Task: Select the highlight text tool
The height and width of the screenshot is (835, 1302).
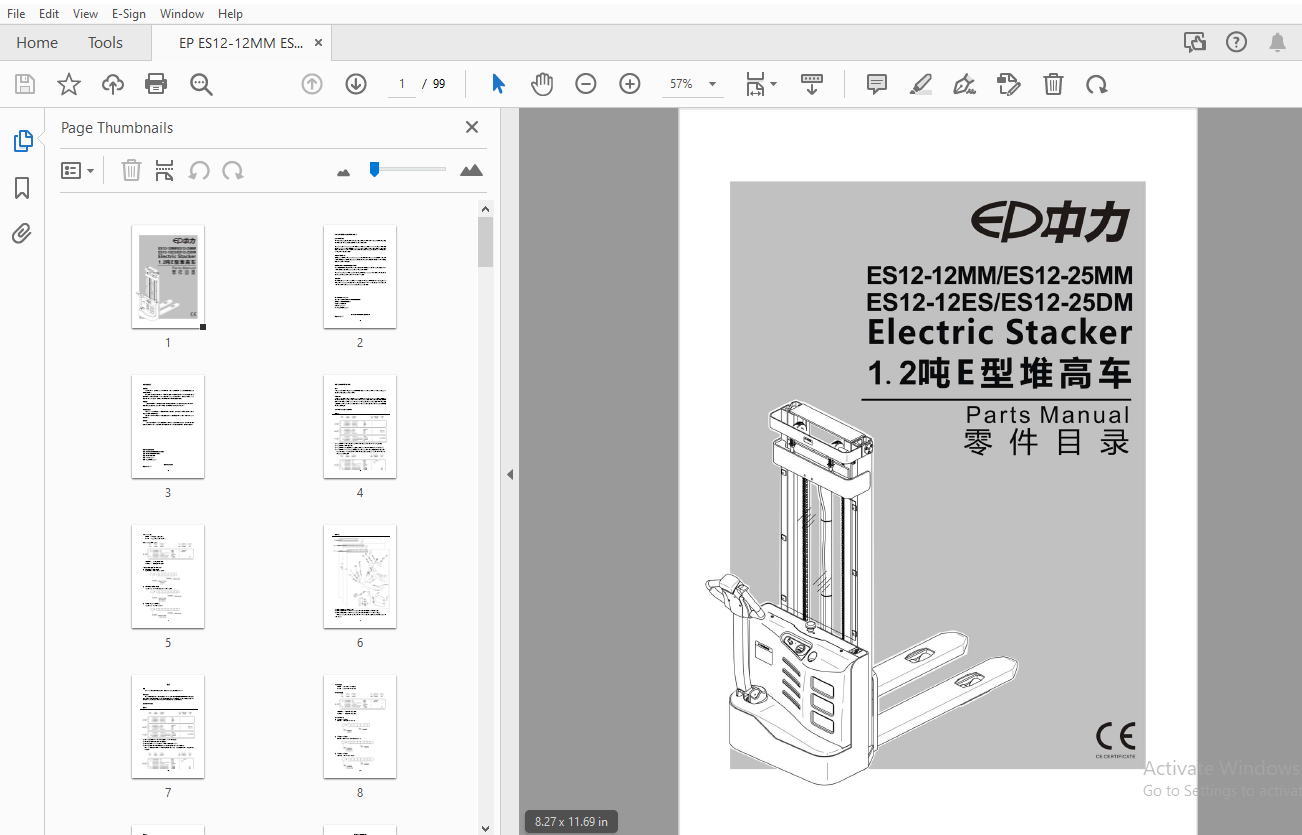Action: click(921, 84)
